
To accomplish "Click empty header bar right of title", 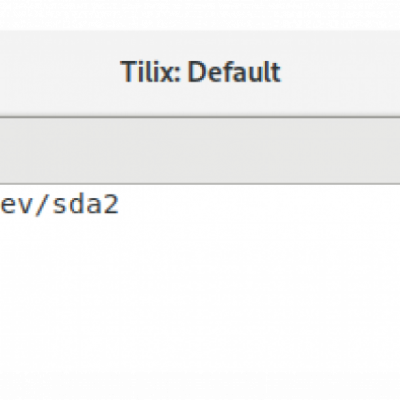I will coord(340,73).
